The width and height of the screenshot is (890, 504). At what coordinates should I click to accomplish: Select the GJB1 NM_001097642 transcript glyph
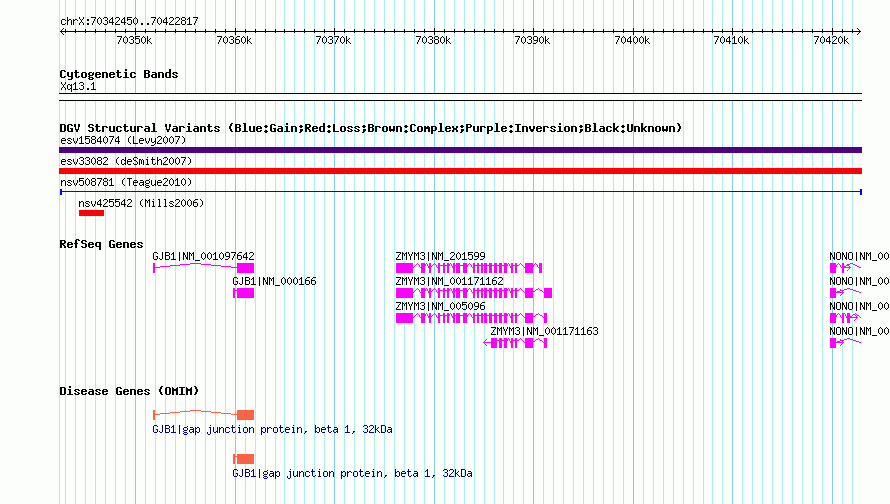coord(203,268)
